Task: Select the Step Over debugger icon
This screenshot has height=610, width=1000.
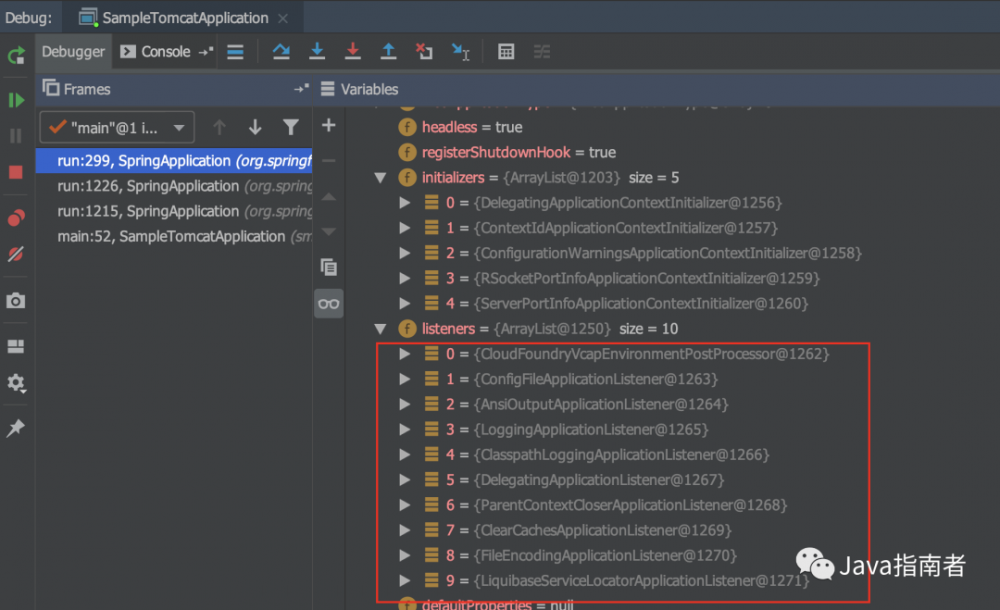Action: [281, 51]
